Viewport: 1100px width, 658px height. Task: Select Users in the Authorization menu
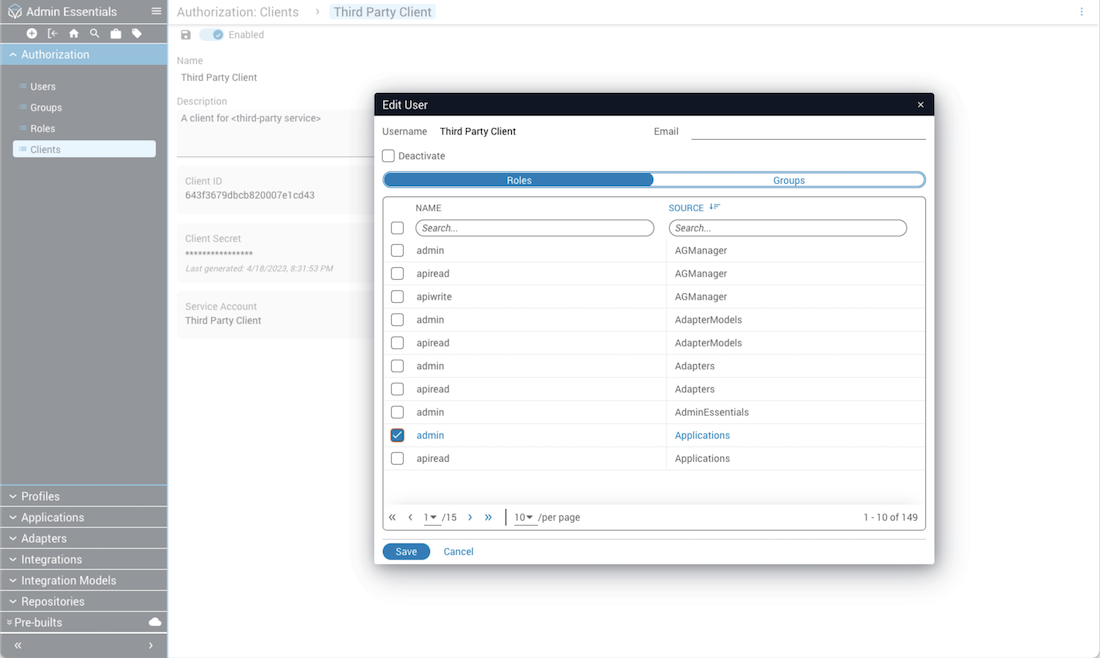[43, 87]
